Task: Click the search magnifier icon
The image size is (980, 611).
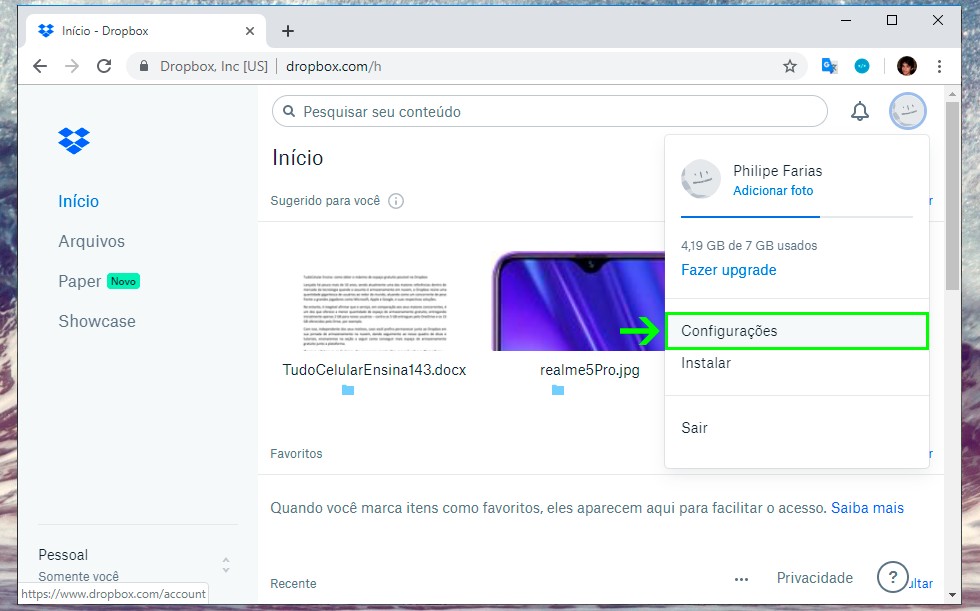Action: (x=289, y=111)
